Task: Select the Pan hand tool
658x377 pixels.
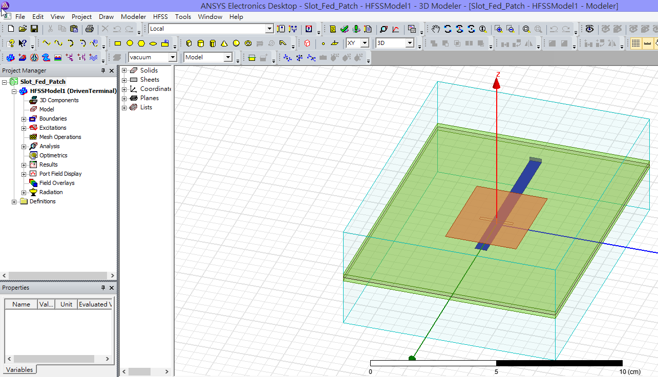Action: click(436, 29)
